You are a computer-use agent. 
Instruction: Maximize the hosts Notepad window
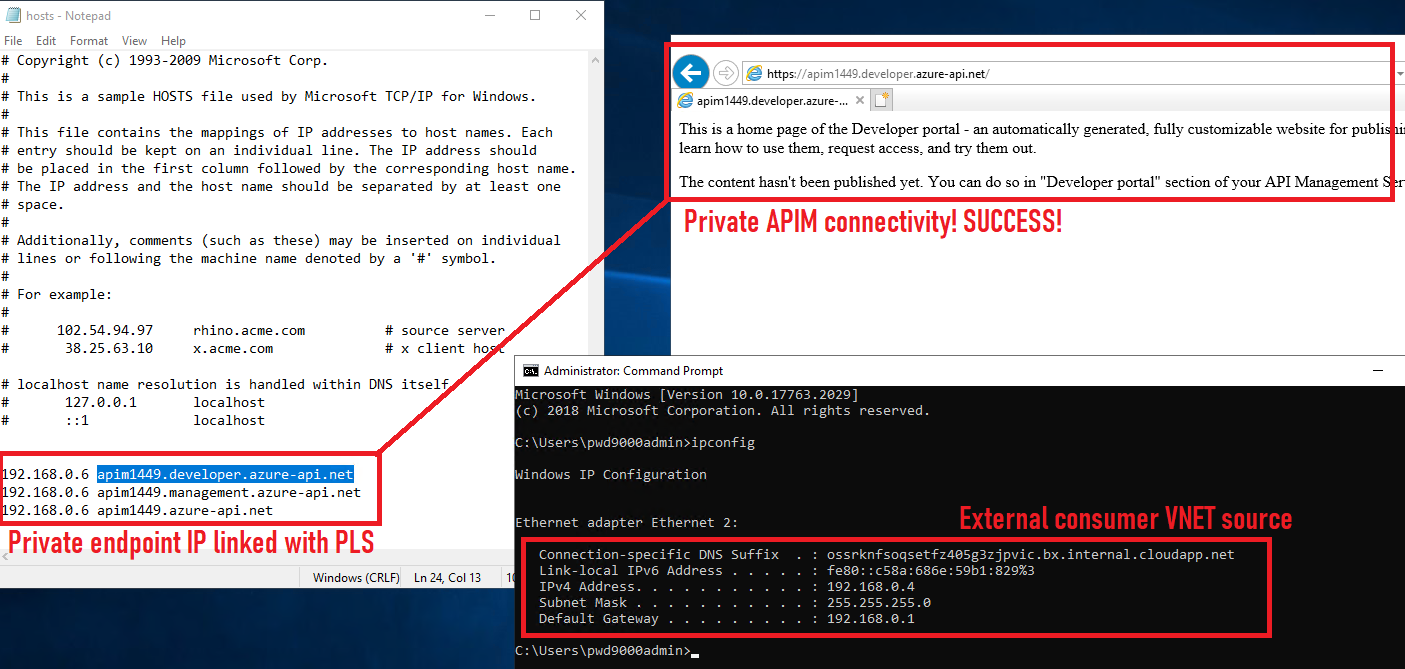[x=535, y=15]
